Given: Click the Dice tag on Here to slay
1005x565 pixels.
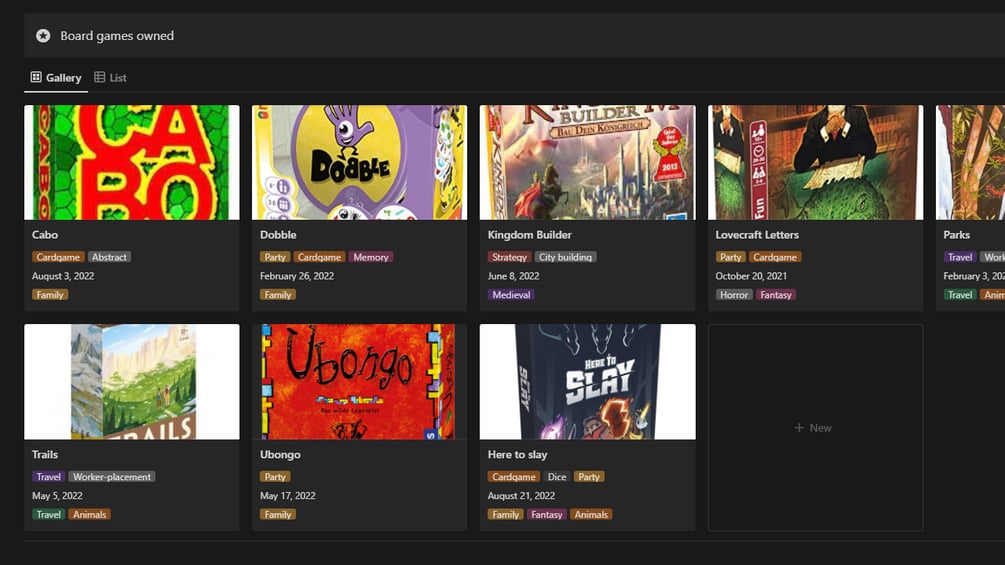Looking at the screenshot, I should (x=556, y=477).
